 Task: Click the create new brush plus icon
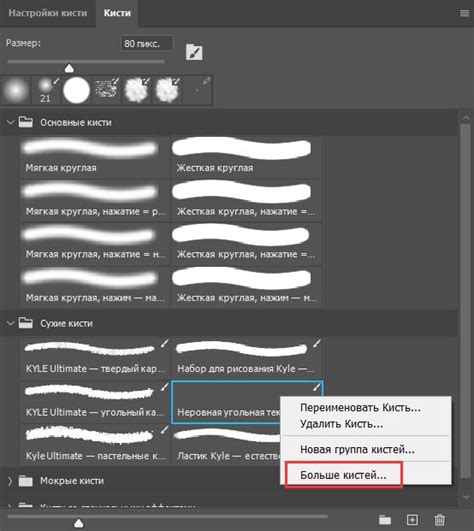412,519
